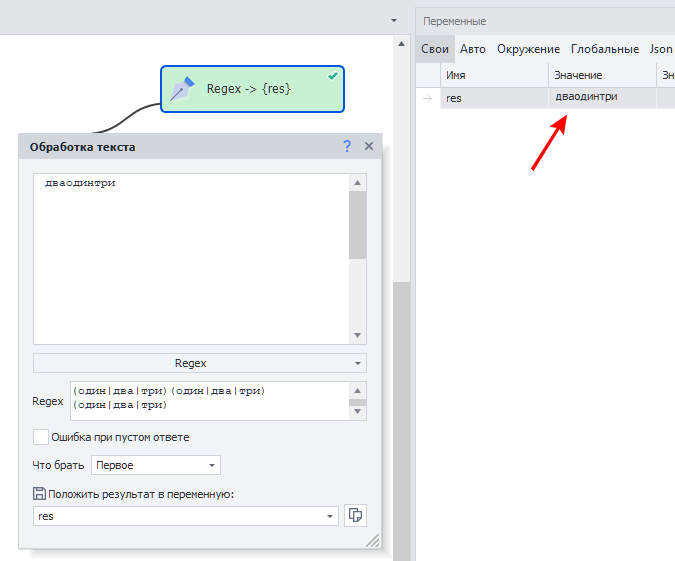Switch to the Окружение variables tab
Image resolution: width=675 pixels, height=561 pixels.
[528, 49]
